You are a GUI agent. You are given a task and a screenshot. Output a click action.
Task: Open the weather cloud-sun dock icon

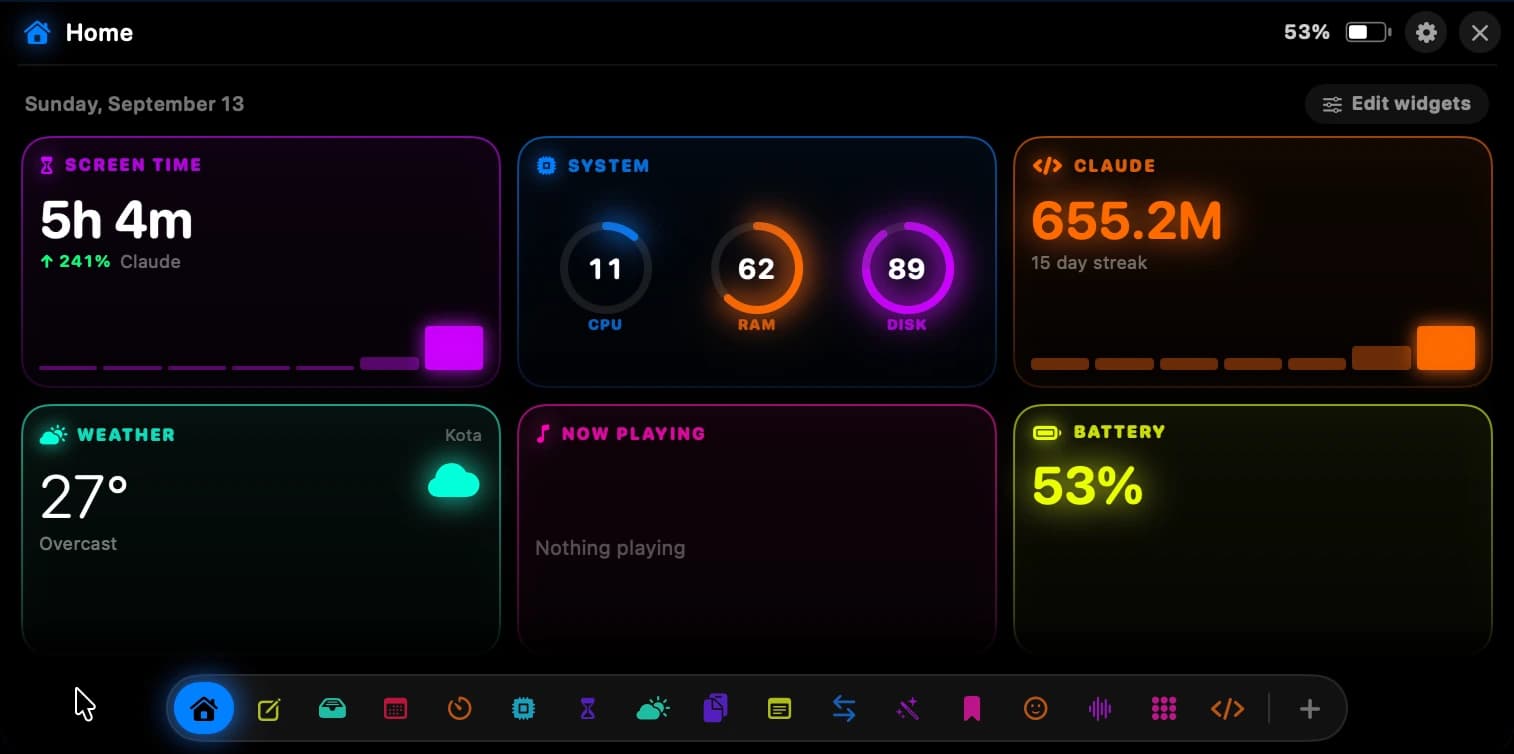click(x=652, y=709)
